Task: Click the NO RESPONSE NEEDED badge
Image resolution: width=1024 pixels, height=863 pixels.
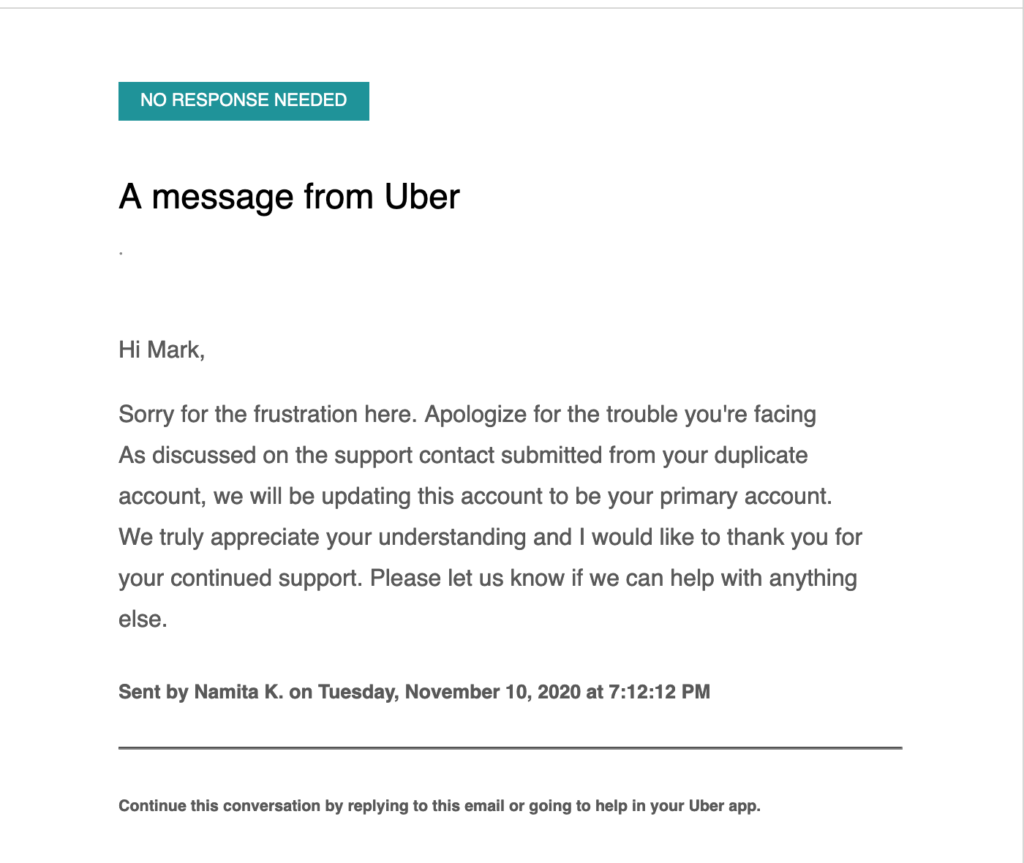Action: tap(243, 101)
